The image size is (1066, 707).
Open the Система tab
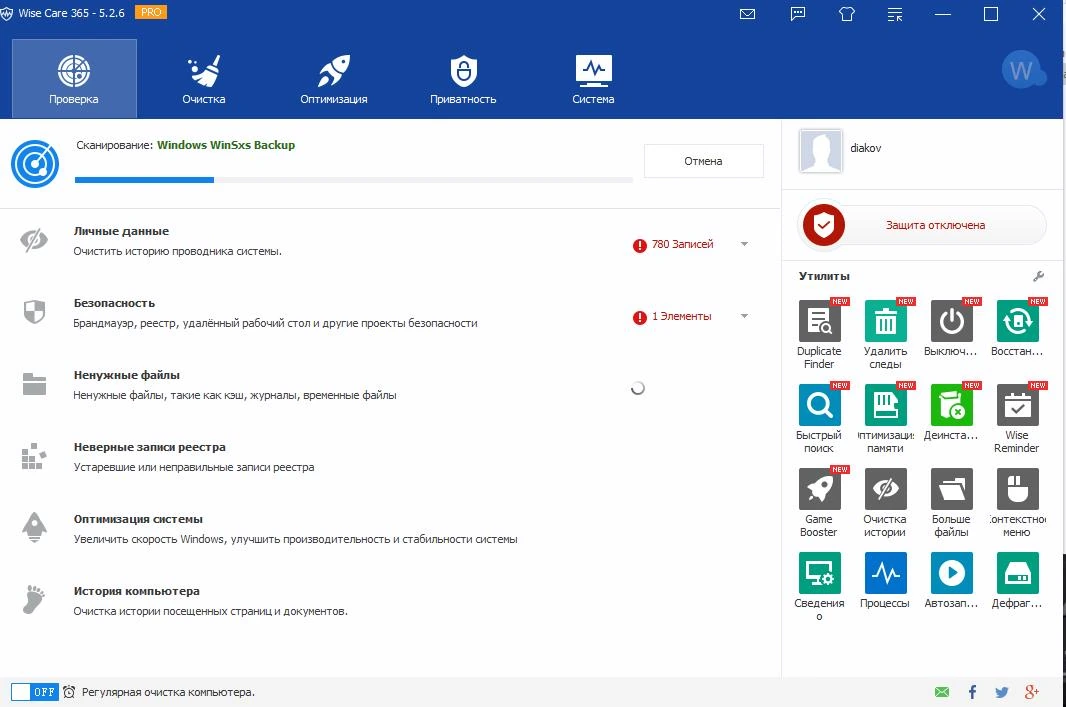click(594, 79)
